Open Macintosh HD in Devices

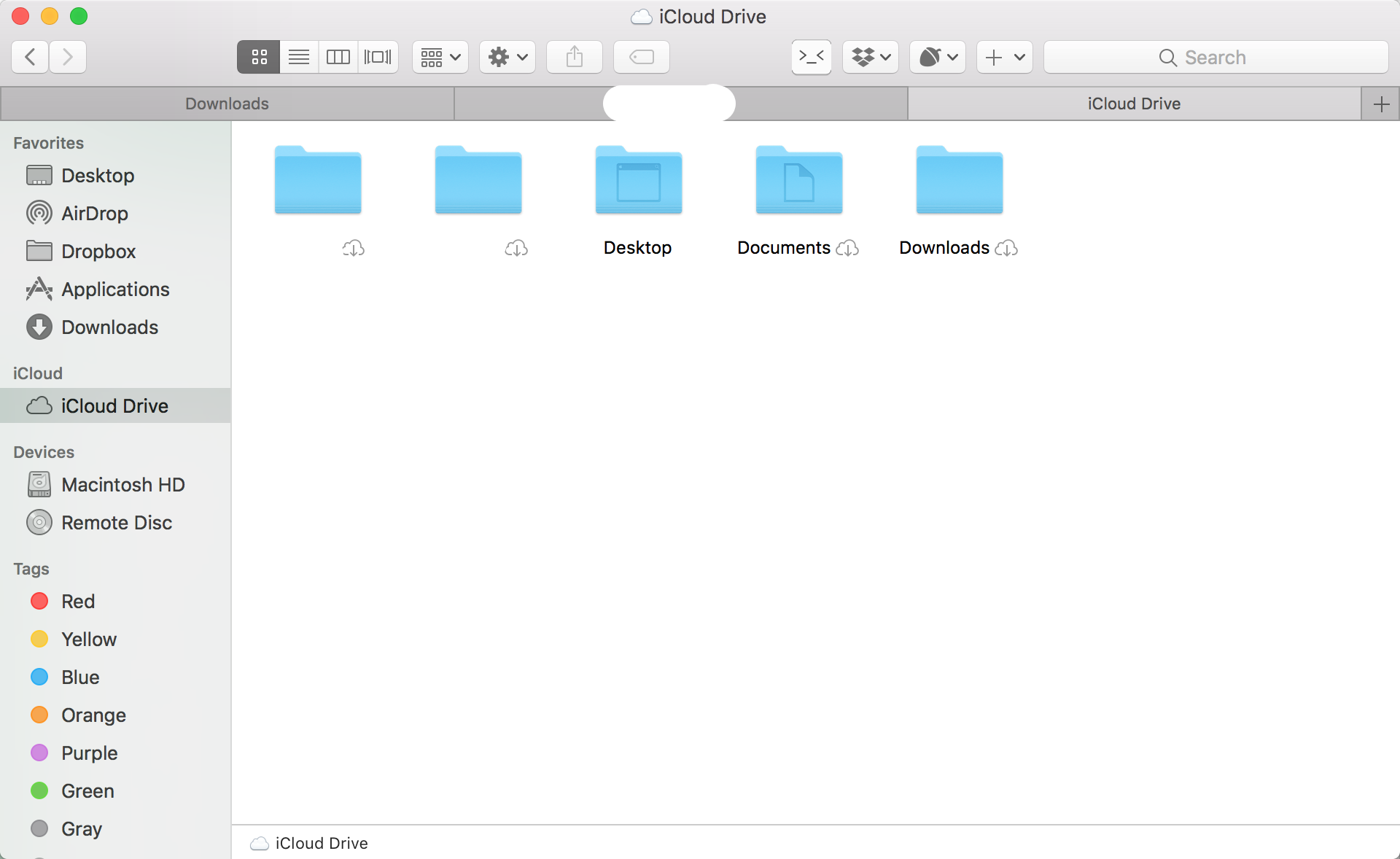(x=115, y=485)
